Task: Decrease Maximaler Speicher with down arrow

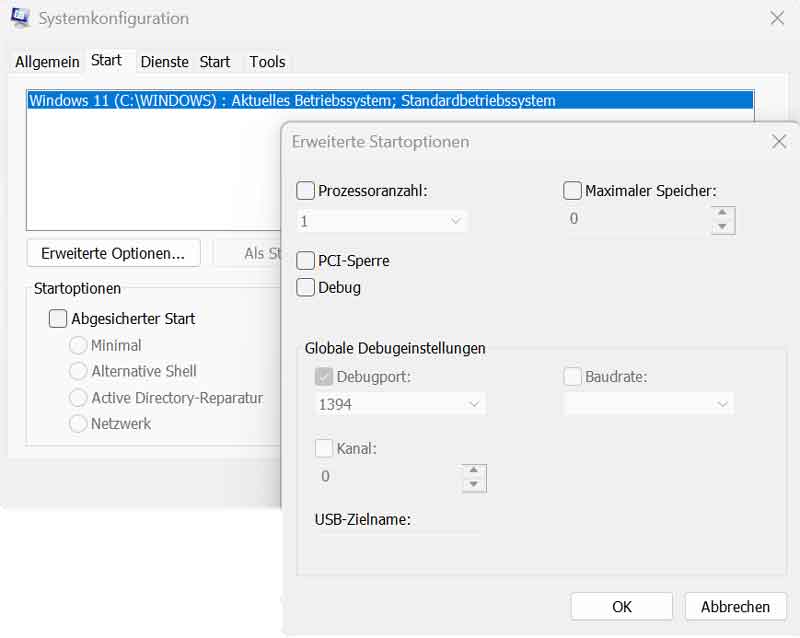Action: (722, 227)
